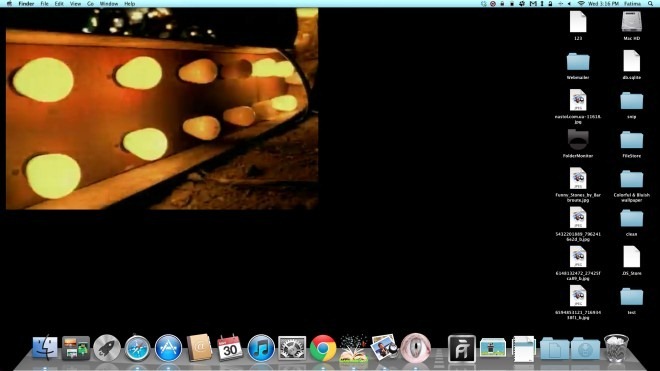
Task: Open the Trash in the dock
Action: pos(616,348)
